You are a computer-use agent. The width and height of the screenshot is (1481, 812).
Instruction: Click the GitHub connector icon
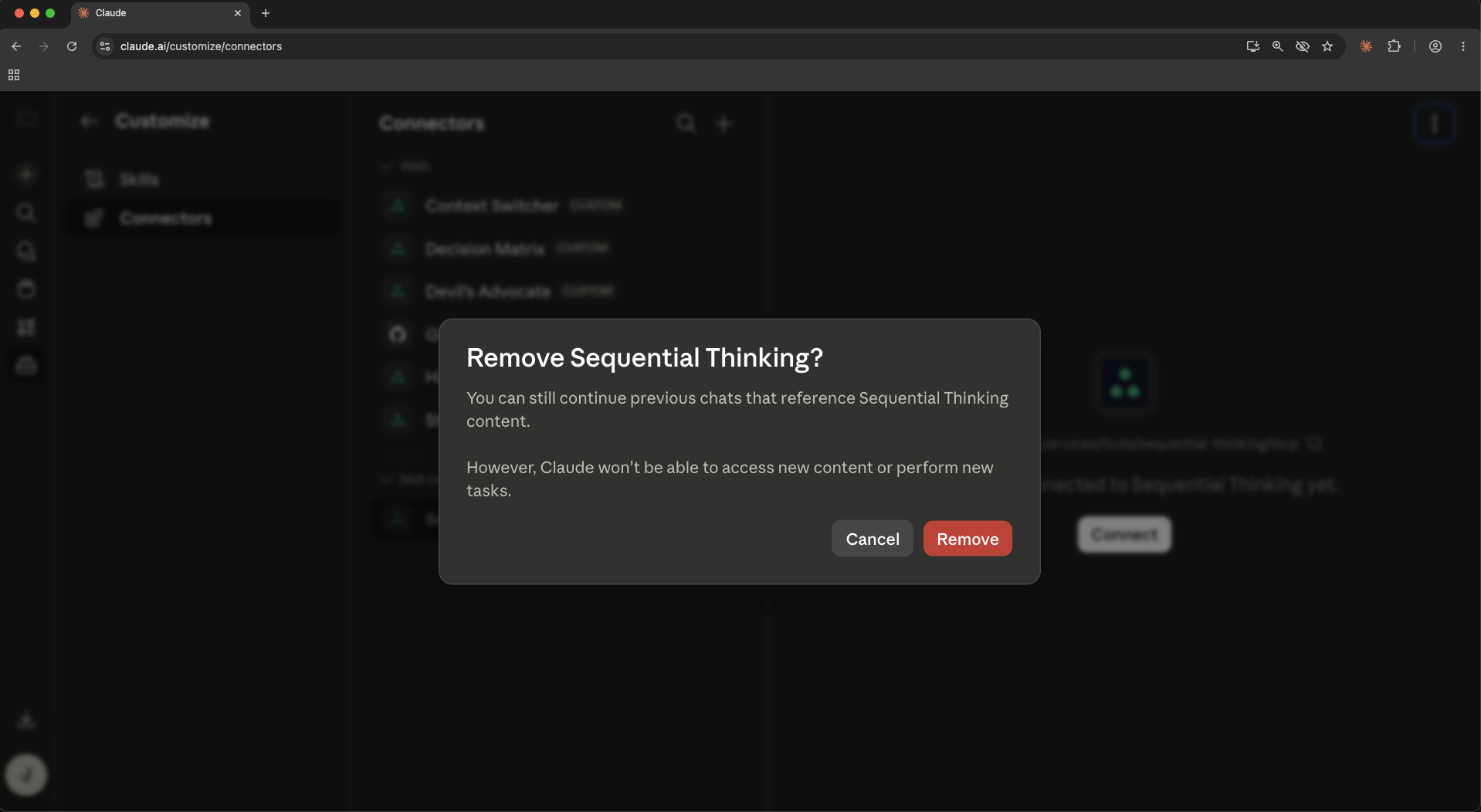pyautogui.click(x=398, y=334)
